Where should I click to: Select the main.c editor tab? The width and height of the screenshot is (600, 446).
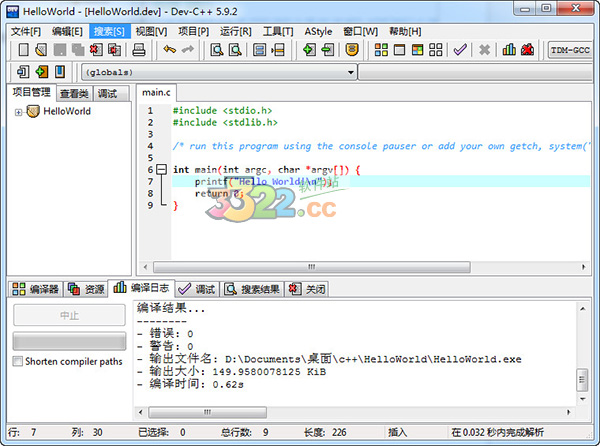pyautogui.click(x=156, y=93)
